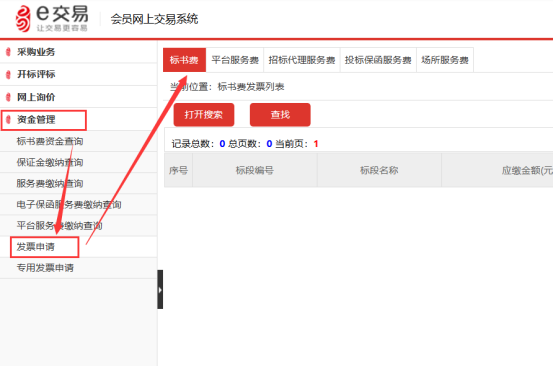Click the bullet icon beside 开标评标
Viewport: 554px width, 366px height.
(x=8, y=75)
